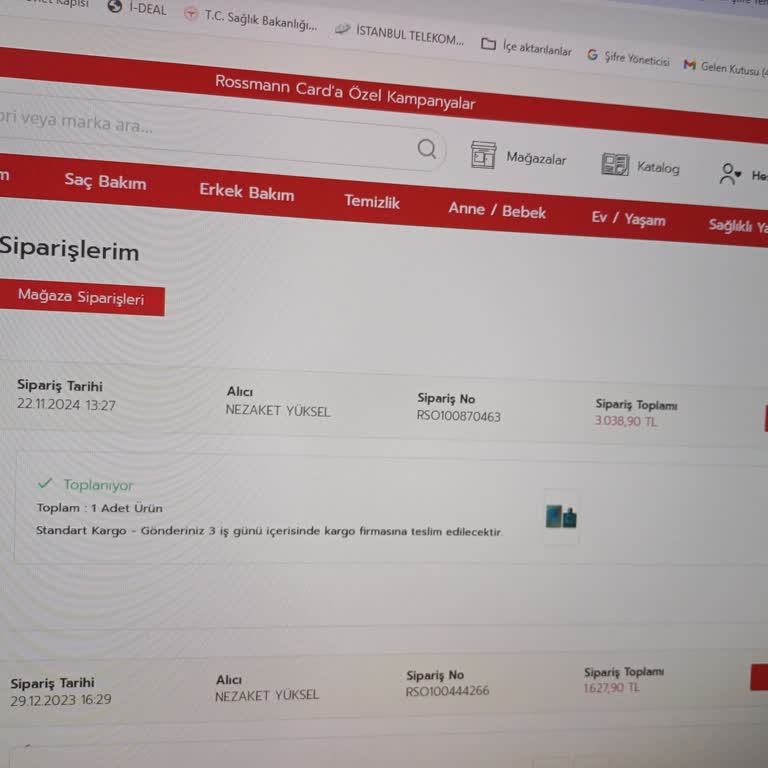Click order total 3.038,90 TL
The height and width of the screenshot is (768, 768).
coord(626,421)
